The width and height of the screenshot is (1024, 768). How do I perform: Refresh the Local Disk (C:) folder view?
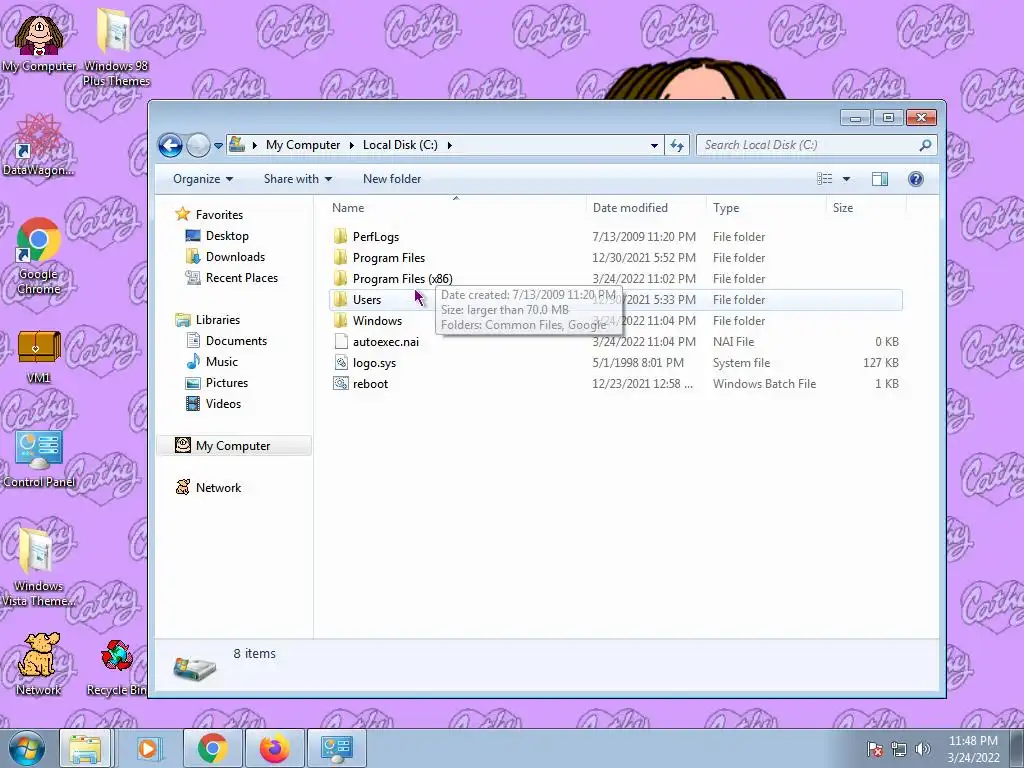[677, 145]
